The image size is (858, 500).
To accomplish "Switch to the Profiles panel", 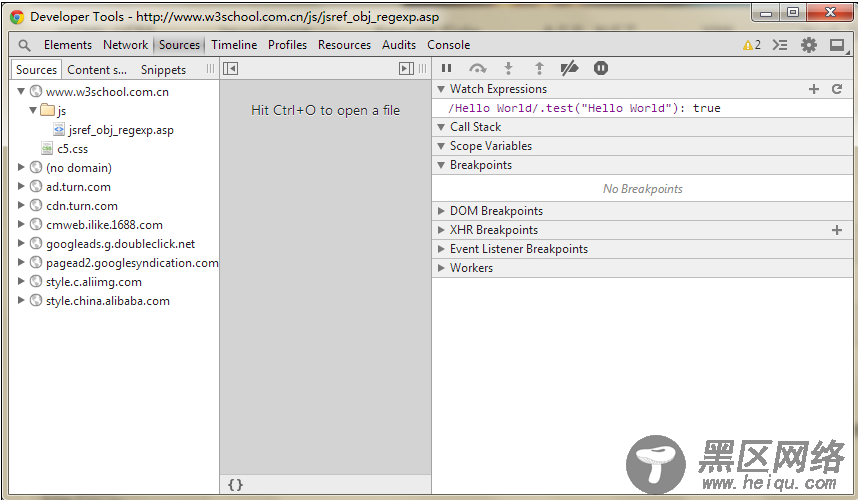I will (287, 45).
